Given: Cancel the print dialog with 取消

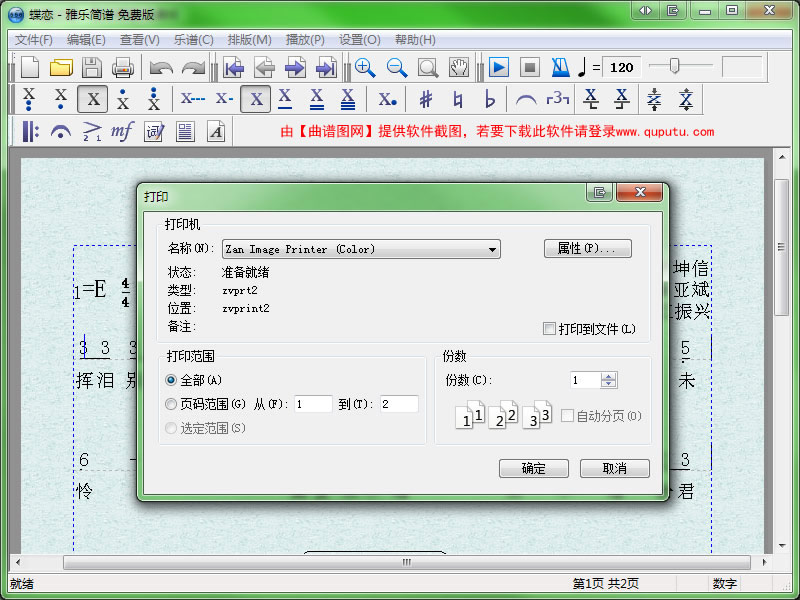Looking at the screenshot, I should point(615,468).
